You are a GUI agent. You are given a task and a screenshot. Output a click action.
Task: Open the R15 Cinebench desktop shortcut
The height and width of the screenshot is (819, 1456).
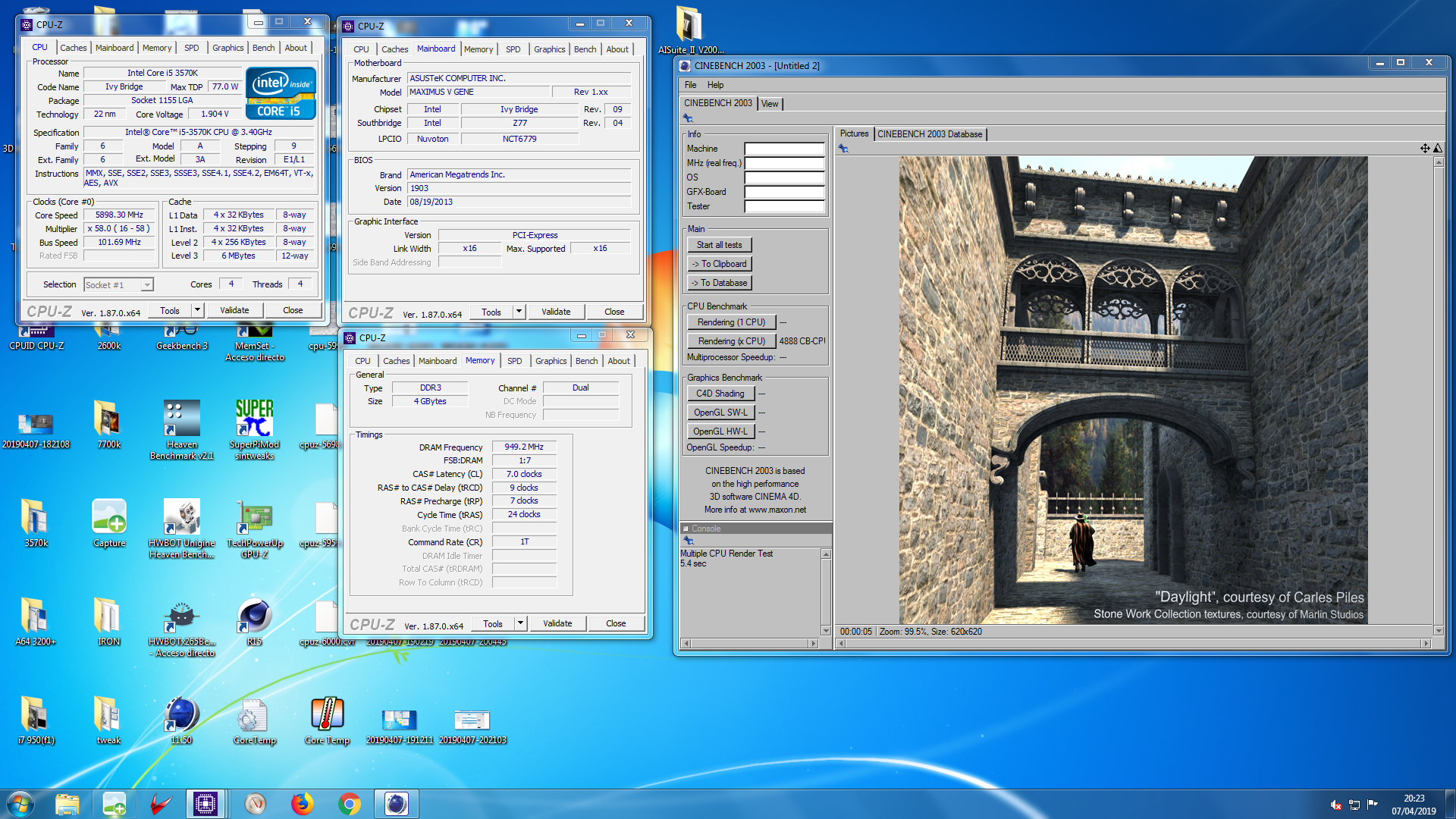(255, 622)
